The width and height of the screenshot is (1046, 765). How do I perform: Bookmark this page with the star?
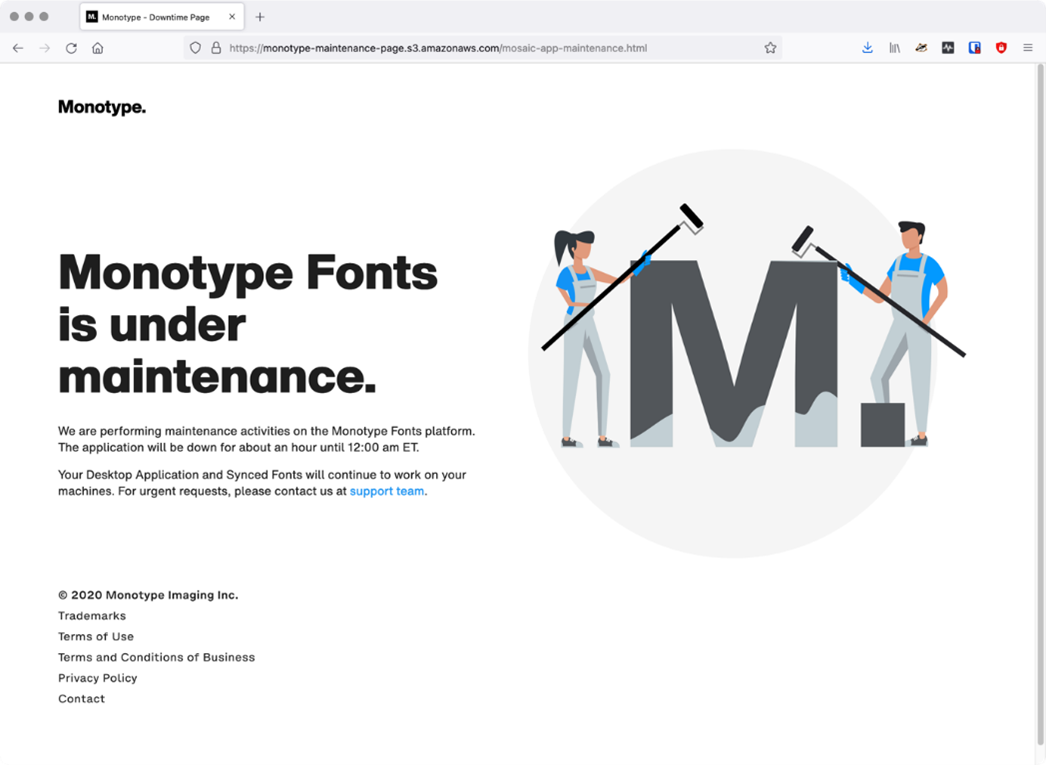(x=770, y=48)
